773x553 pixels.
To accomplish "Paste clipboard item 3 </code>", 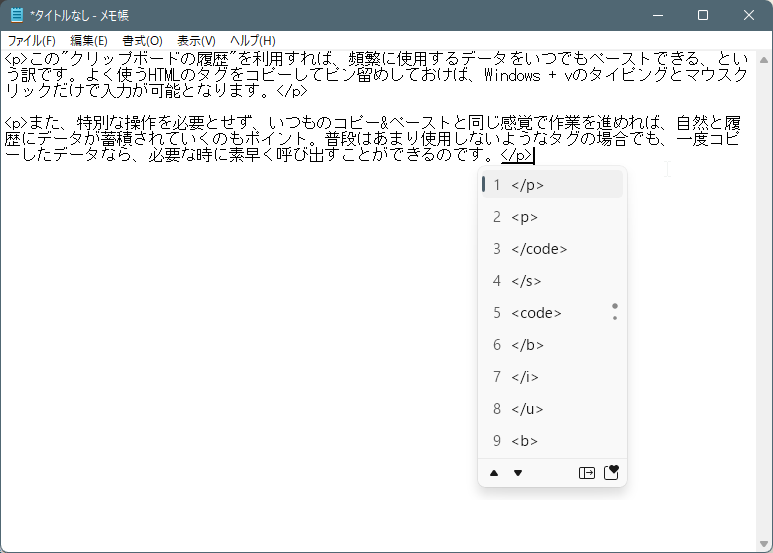I will point(552,249).
